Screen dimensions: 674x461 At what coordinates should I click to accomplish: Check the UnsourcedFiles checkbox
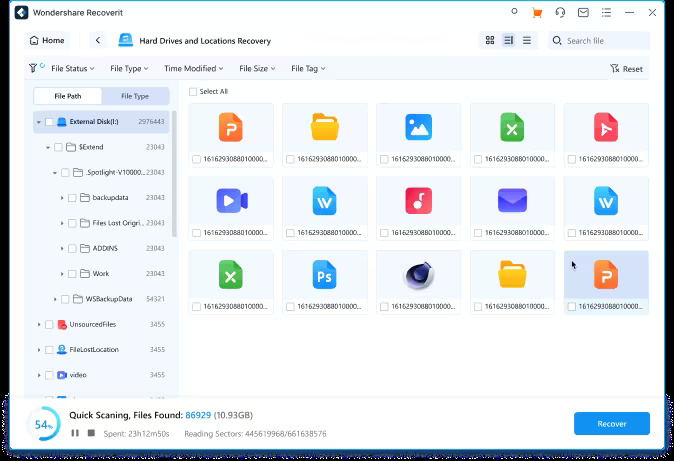point(49,324)
